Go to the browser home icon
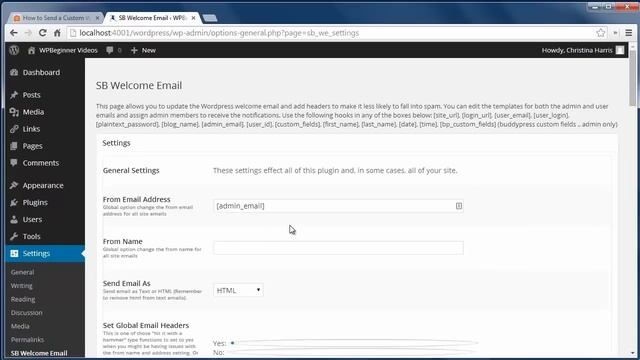The height and width of the screenshot is (360, 640). [x=57, y=33]
